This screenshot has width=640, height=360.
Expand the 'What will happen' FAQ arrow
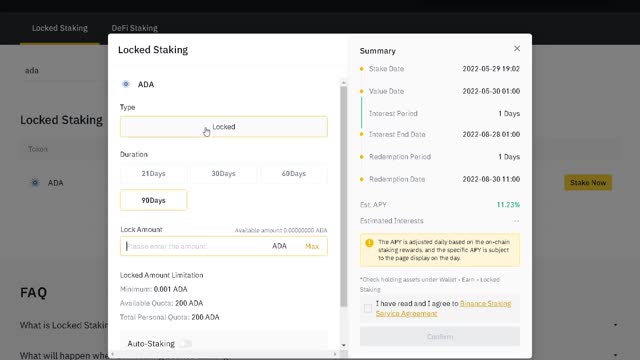point(616,356)
